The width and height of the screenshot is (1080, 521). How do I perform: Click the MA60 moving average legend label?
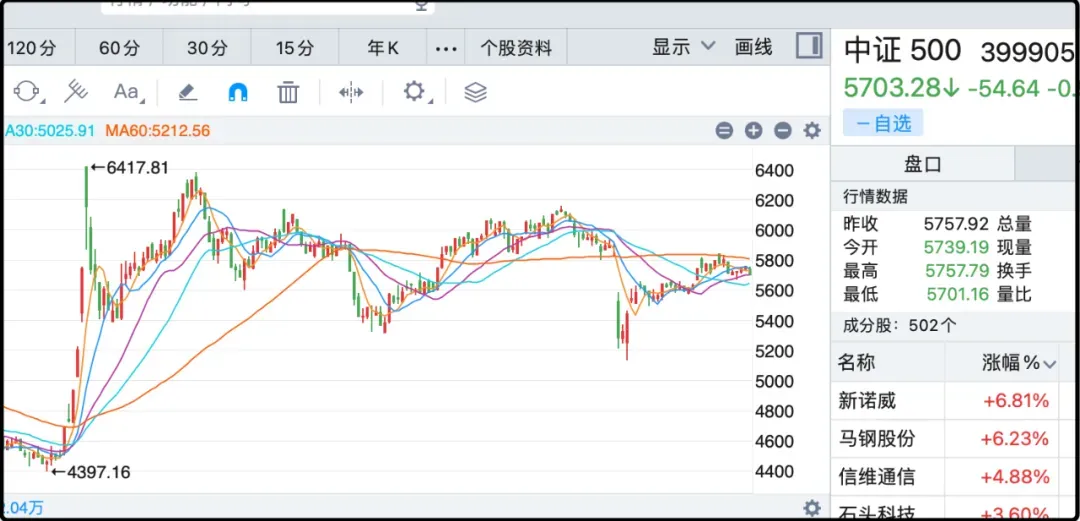coord(159,131)
